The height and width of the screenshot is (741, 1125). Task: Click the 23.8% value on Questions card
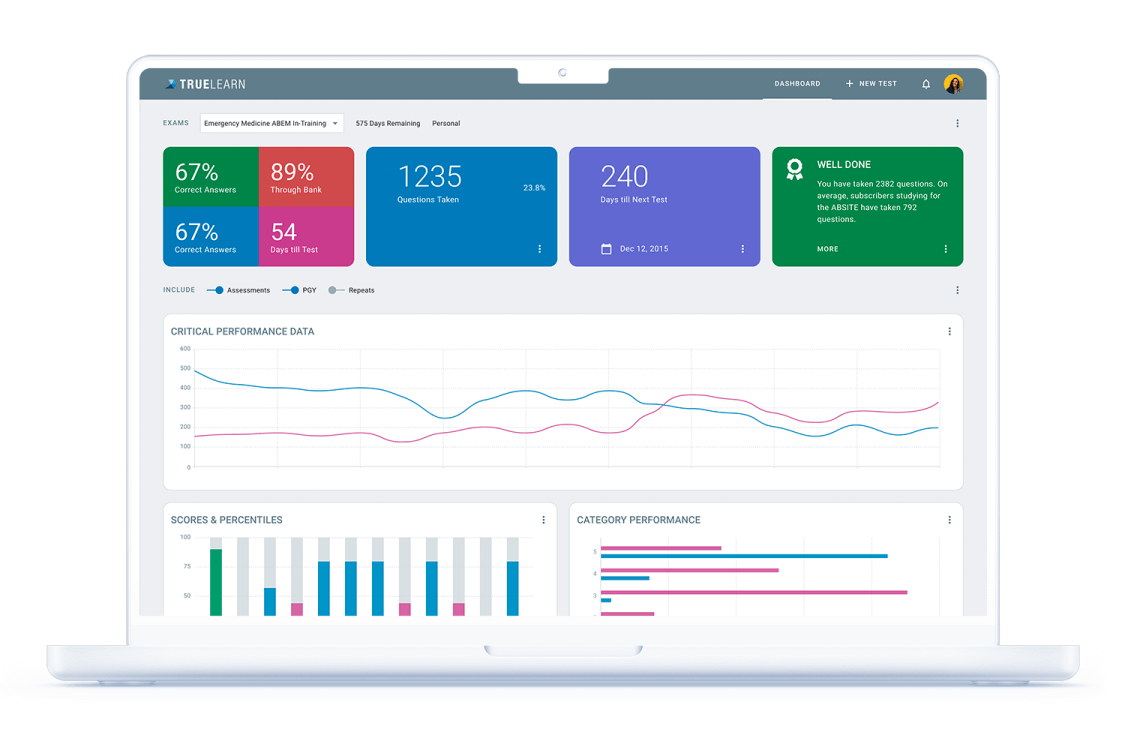coord(534,188)
